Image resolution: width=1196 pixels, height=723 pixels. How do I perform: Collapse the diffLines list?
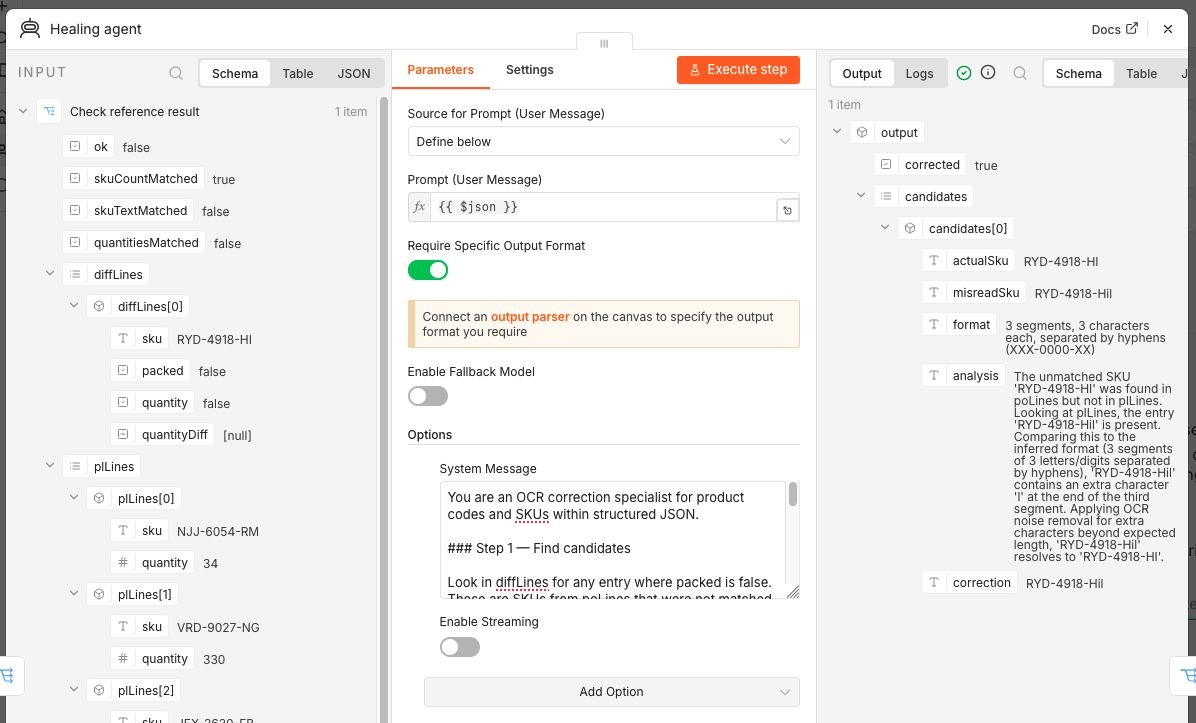(50, 274)
